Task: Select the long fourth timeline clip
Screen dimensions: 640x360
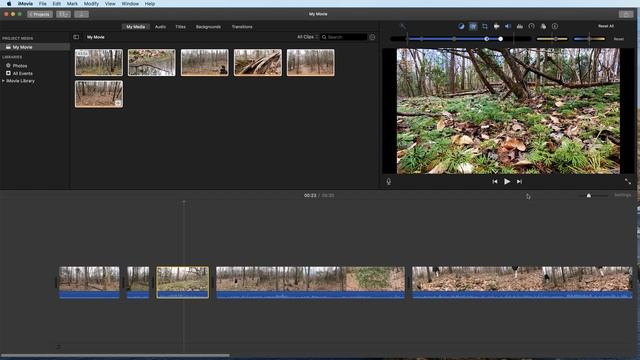Action: pyautogui.click(x=310, y=282)
